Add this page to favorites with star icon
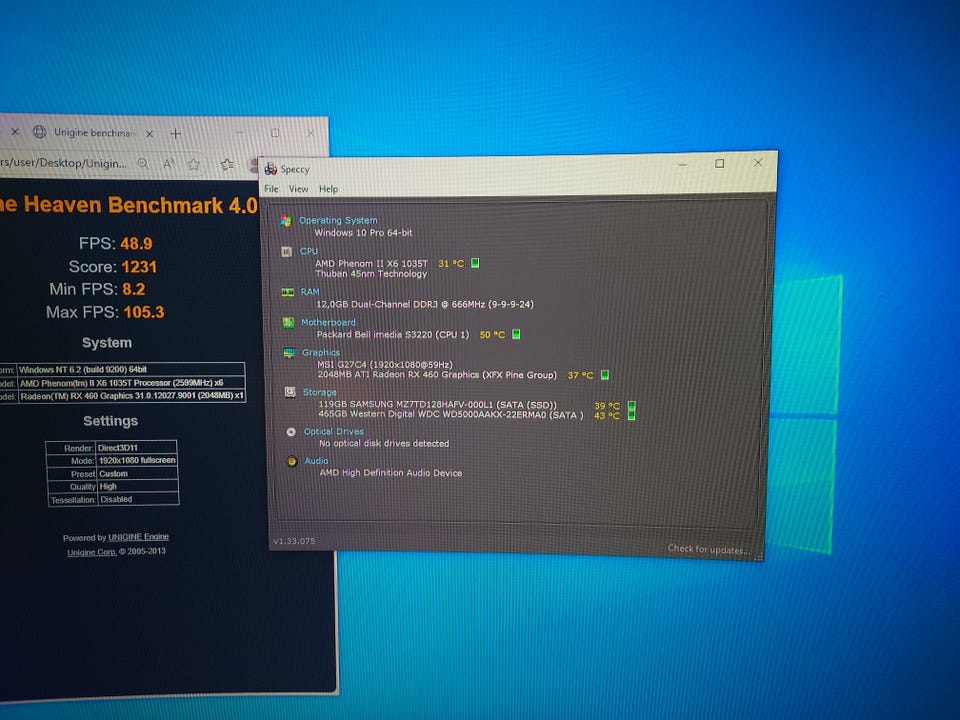This screenshot has width=960, height=720. pos(194,164)
